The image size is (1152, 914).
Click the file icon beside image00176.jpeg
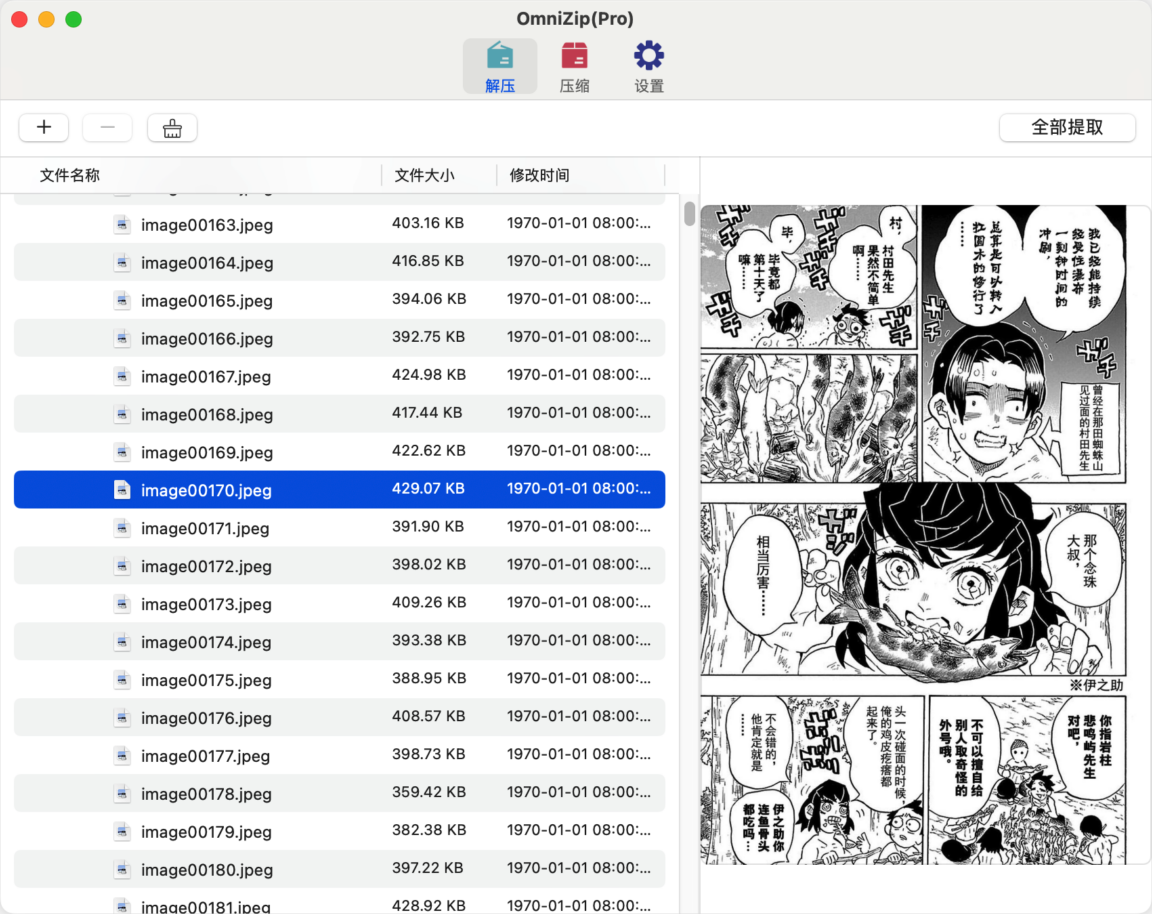[123, 718]
